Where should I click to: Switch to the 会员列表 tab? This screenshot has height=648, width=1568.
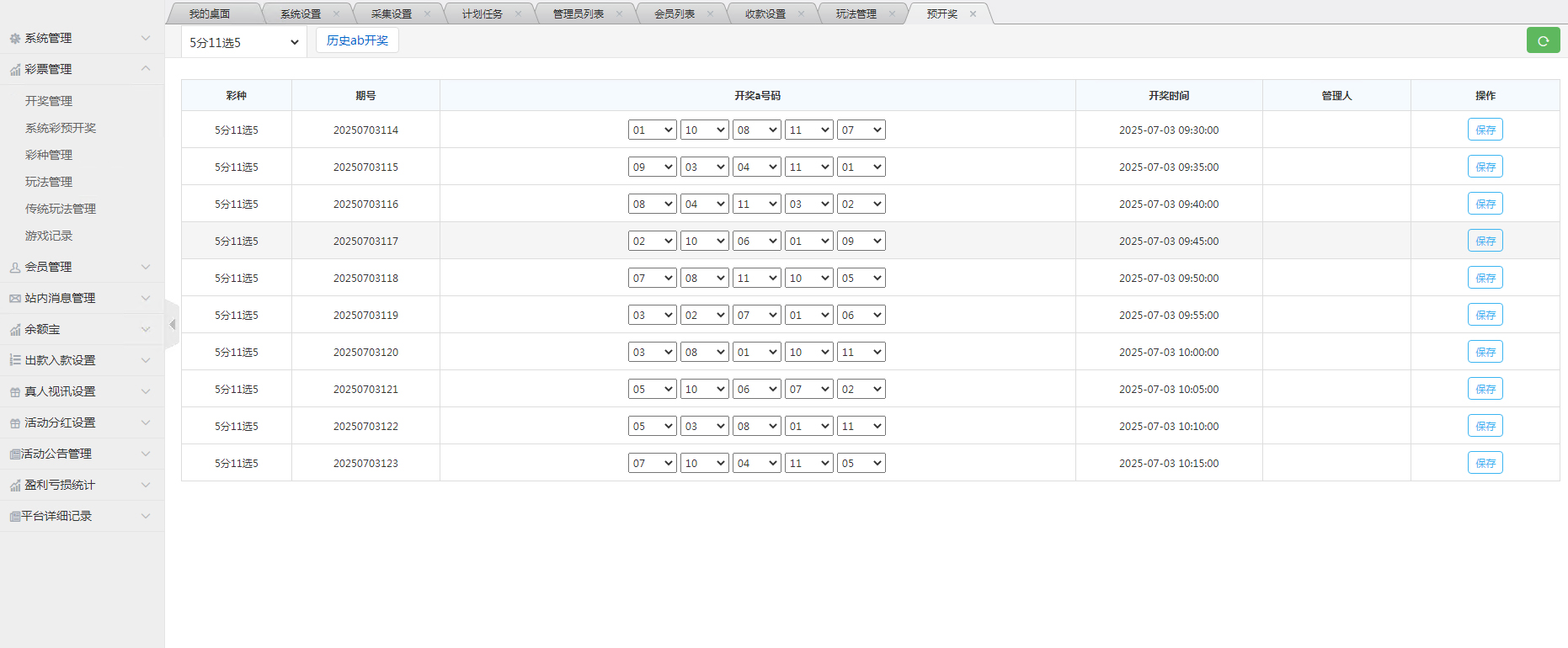tap(674, 14)
